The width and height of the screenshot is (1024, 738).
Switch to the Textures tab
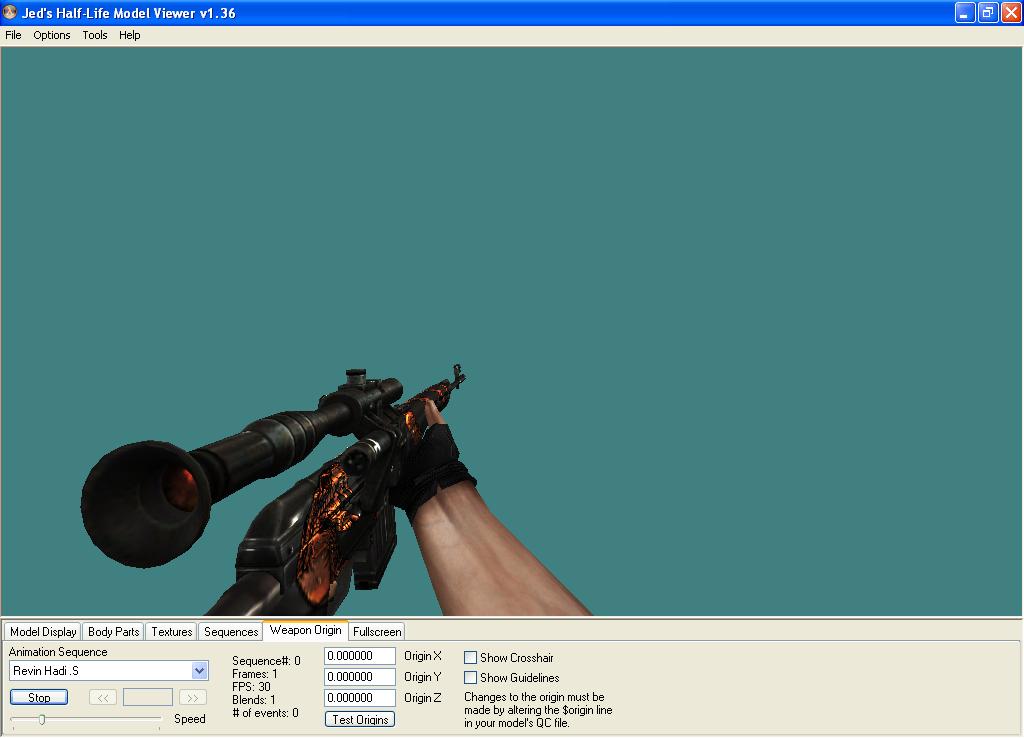(172, 632)
